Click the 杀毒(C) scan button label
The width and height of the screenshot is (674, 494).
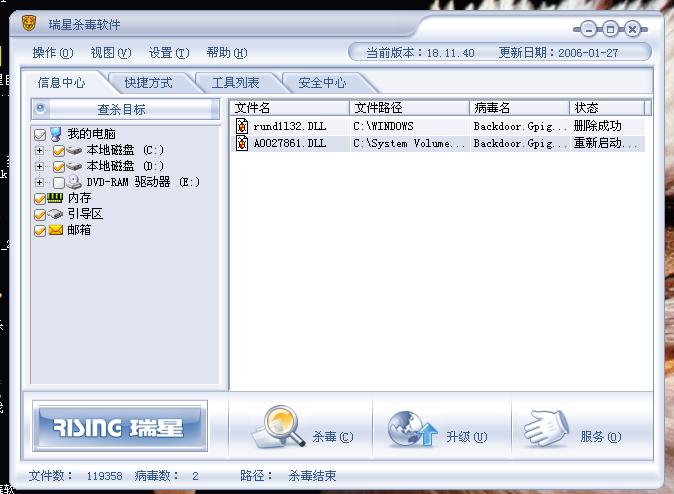pos(333,437)
